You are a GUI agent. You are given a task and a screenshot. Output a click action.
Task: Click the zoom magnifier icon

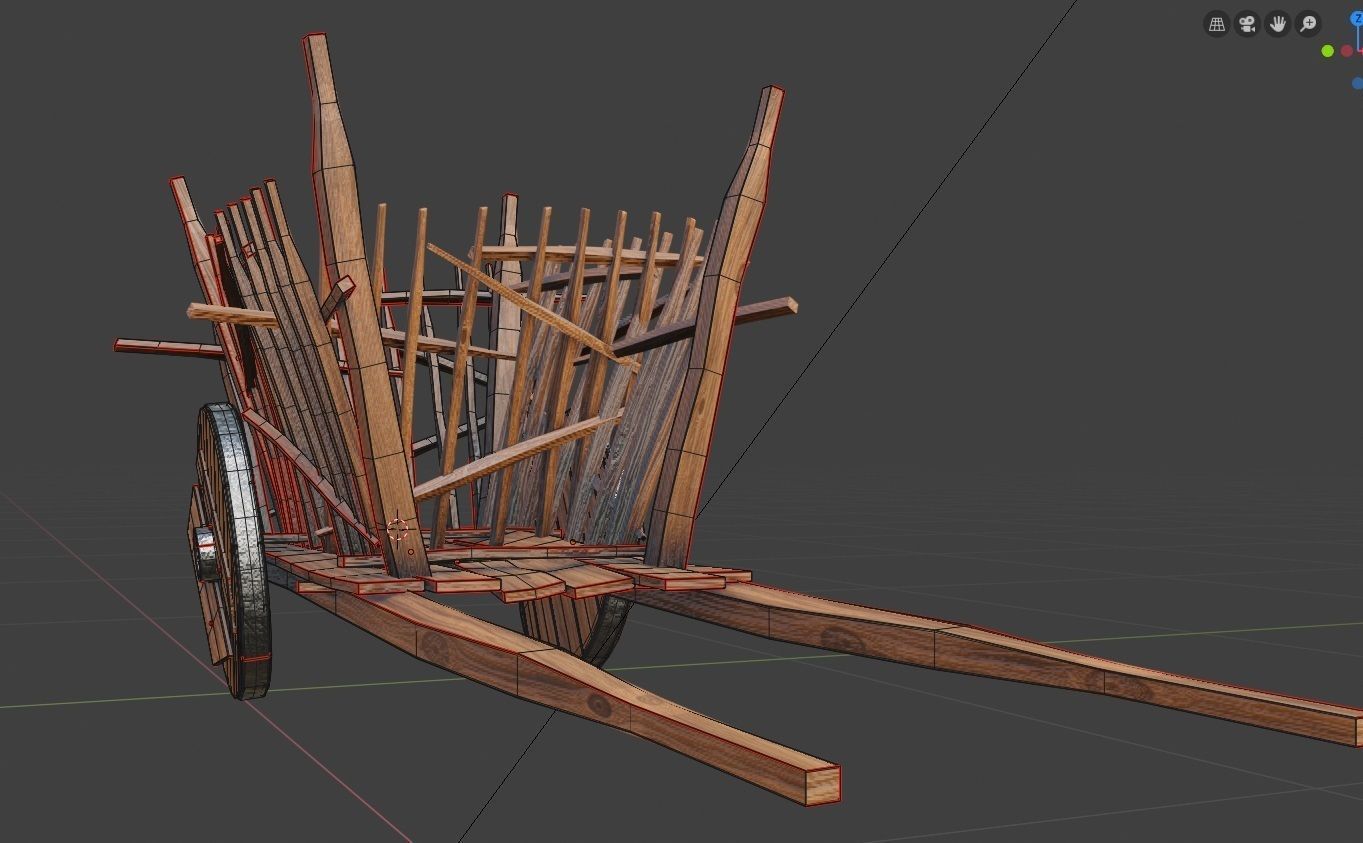1308,24
